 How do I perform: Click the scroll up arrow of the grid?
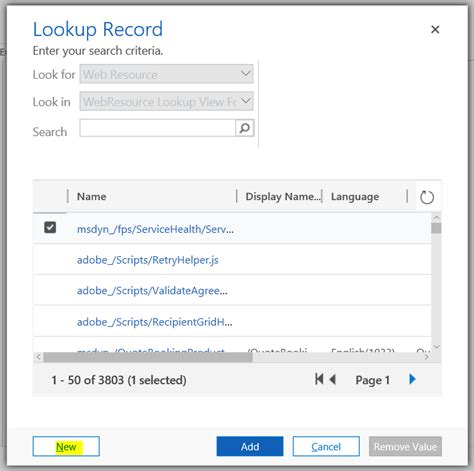[x=436, y=218]
